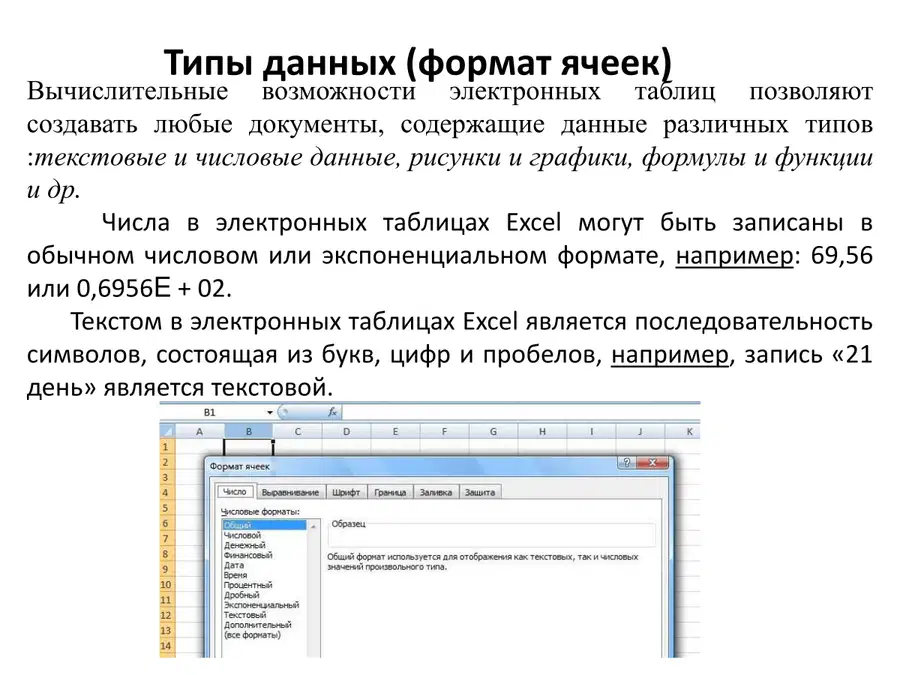Screen dimensions: 900x675
Task: Switch to the Шрифт tab
Action: coord(346,492)
